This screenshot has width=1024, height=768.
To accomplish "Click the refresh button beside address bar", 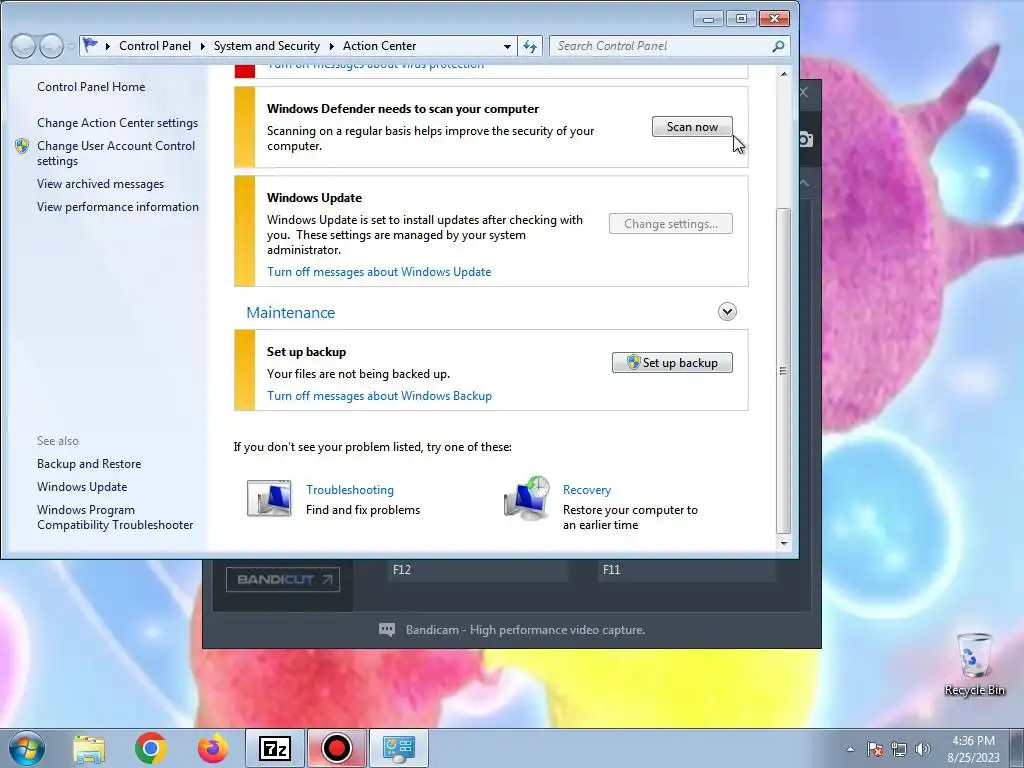I will pos(530,46).
